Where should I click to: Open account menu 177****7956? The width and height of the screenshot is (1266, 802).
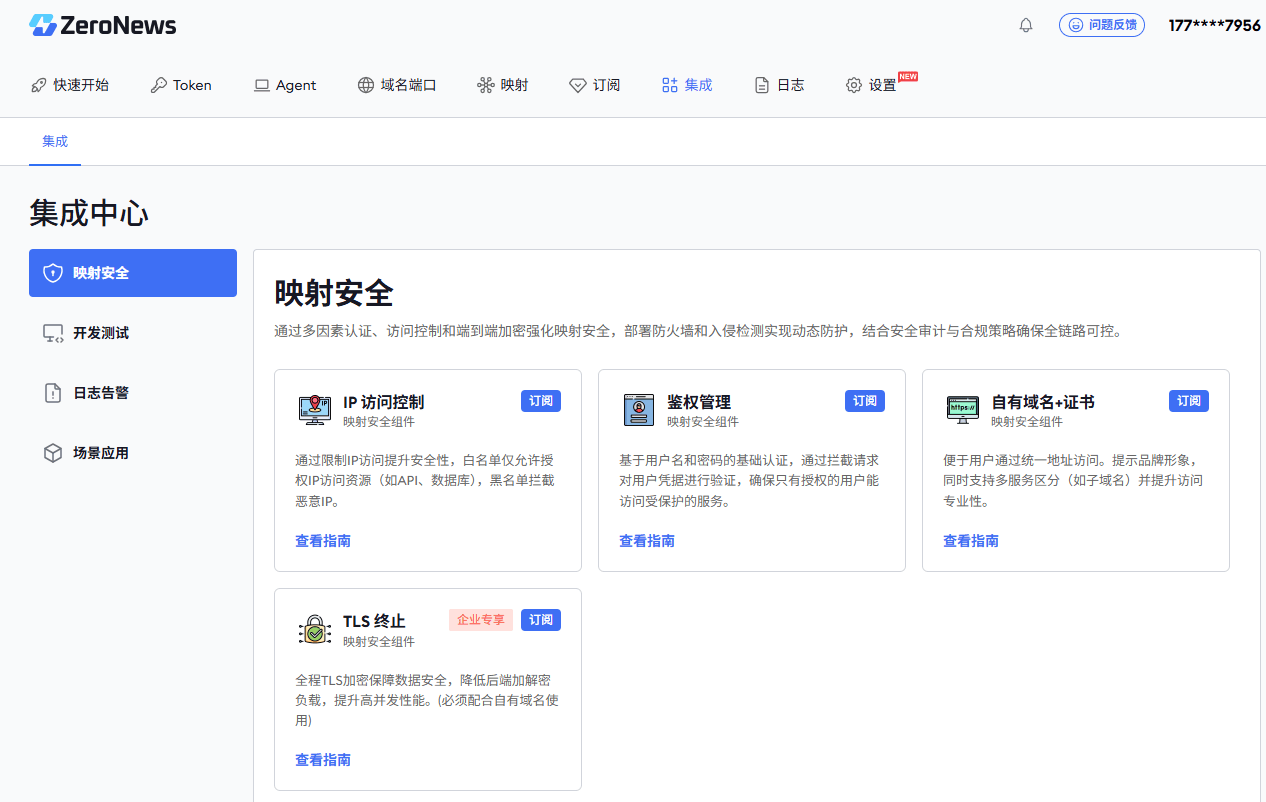pyautogui.click(x=1214, y=25)
